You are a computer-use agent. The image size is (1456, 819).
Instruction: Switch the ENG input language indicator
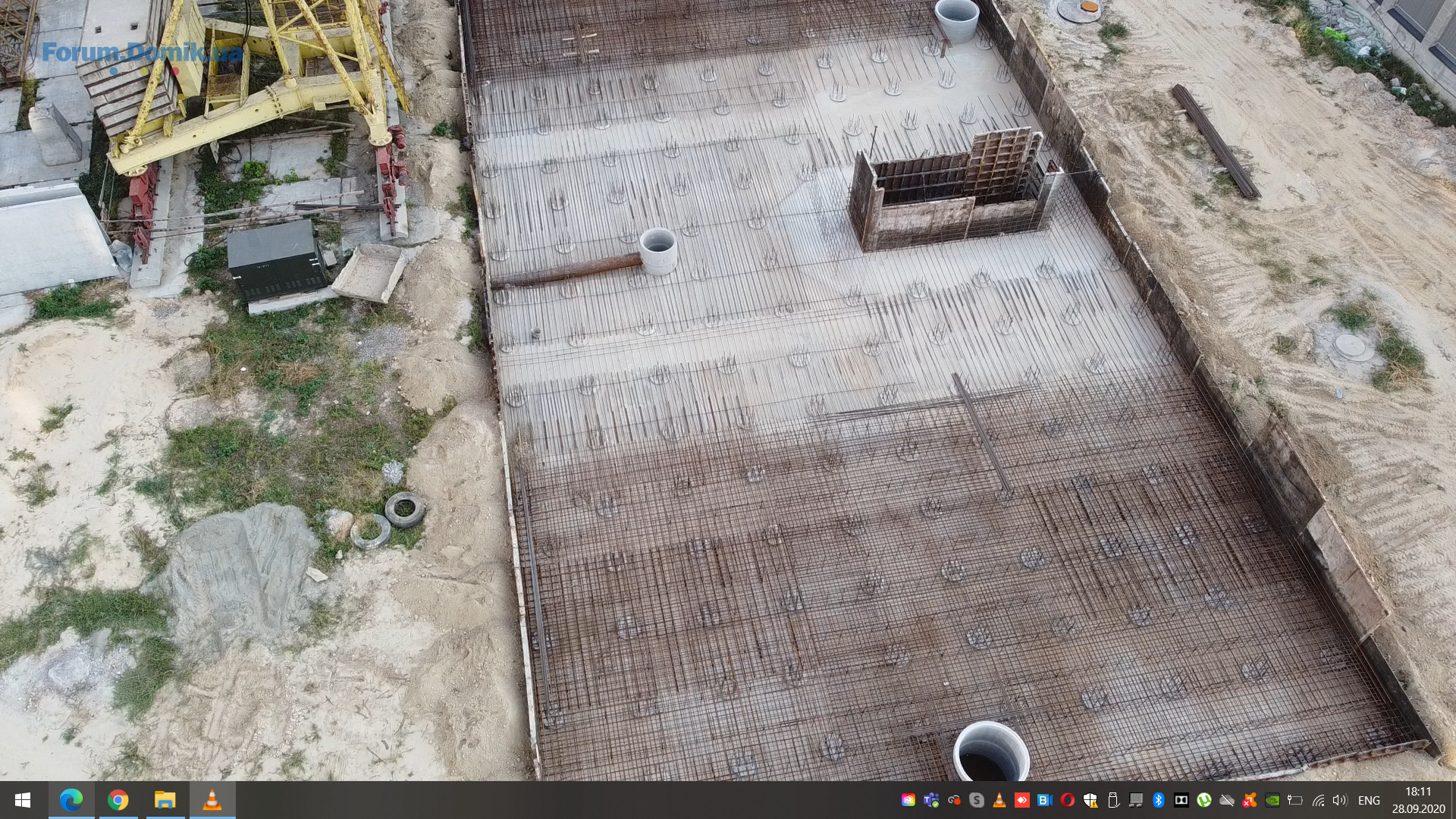[x=1369, y=801]
